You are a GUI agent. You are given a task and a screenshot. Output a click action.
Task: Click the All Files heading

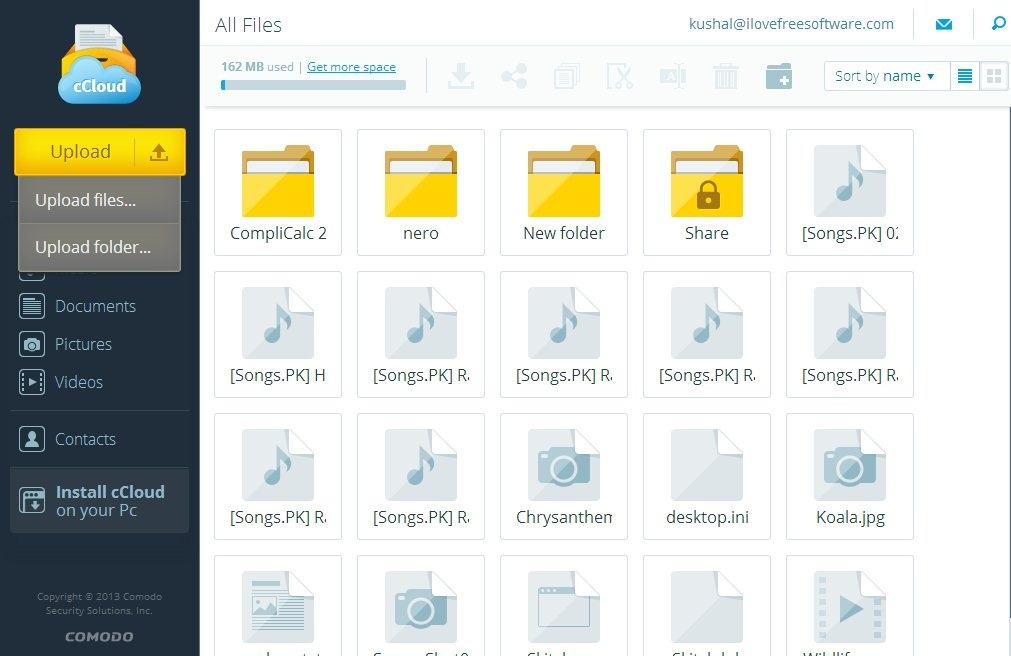pyautogui.click(x=248, y=25)
